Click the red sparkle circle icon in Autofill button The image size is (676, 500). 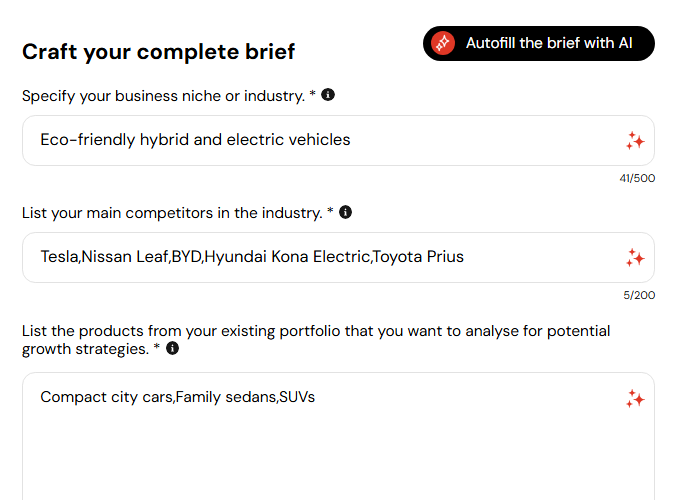pos(443,43)
